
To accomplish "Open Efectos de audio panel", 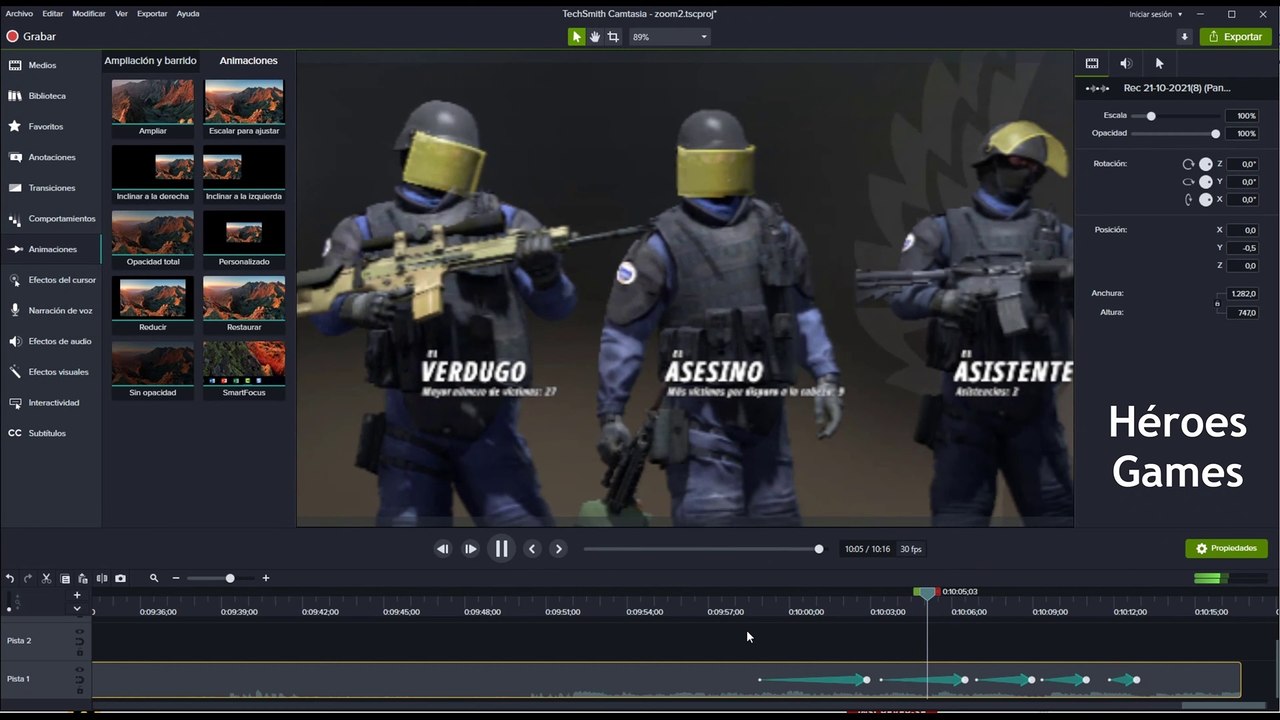I will (50, 341).
